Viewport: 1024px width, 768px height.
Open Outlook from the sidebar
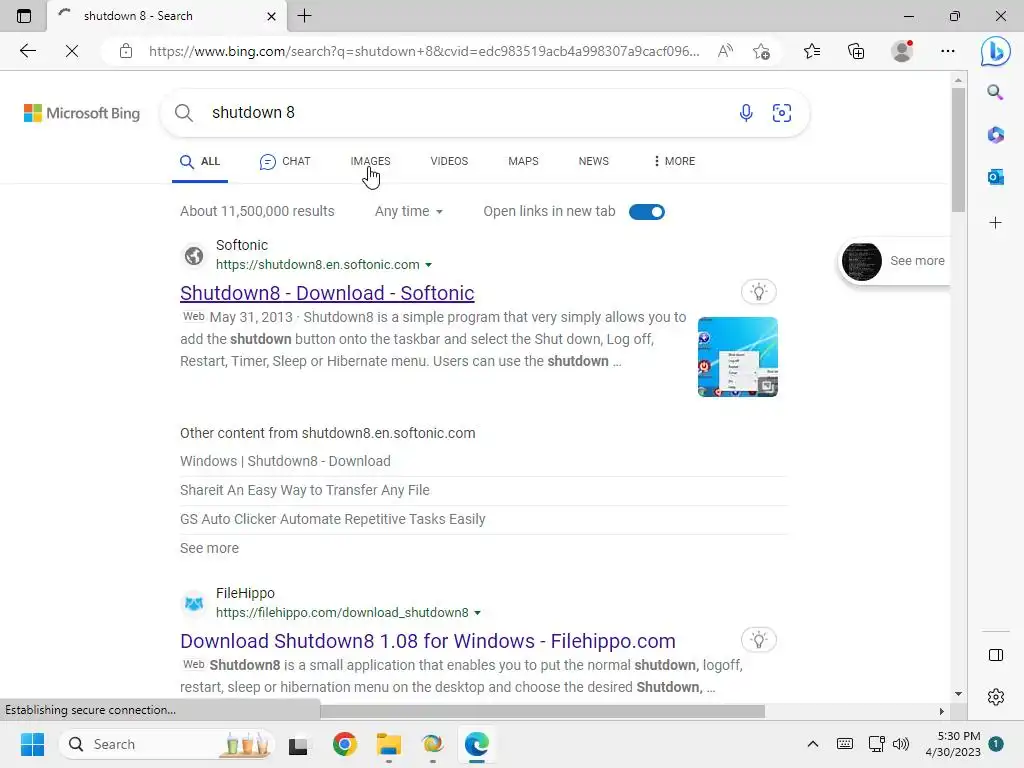coord(995,176)
